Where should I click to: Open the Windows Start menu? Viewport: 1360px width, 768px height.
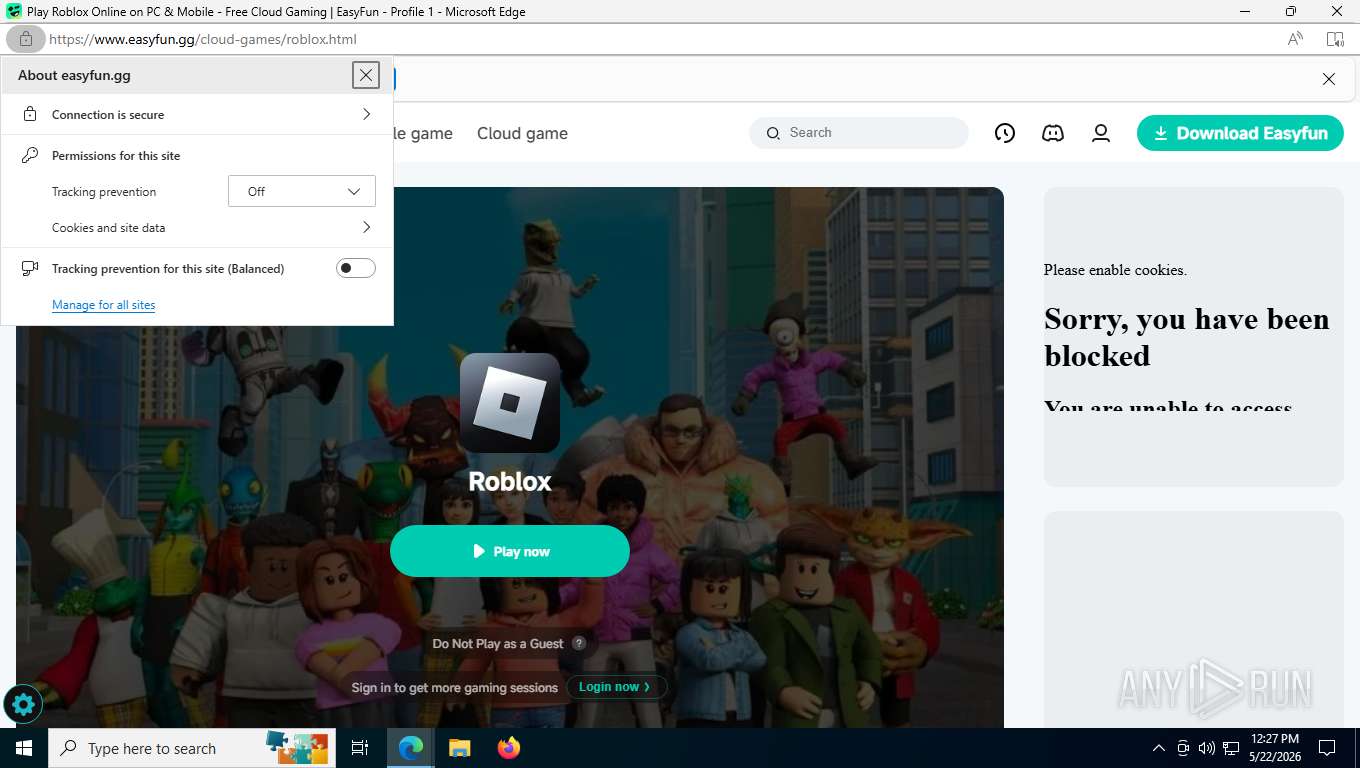(x=24, y=748)
